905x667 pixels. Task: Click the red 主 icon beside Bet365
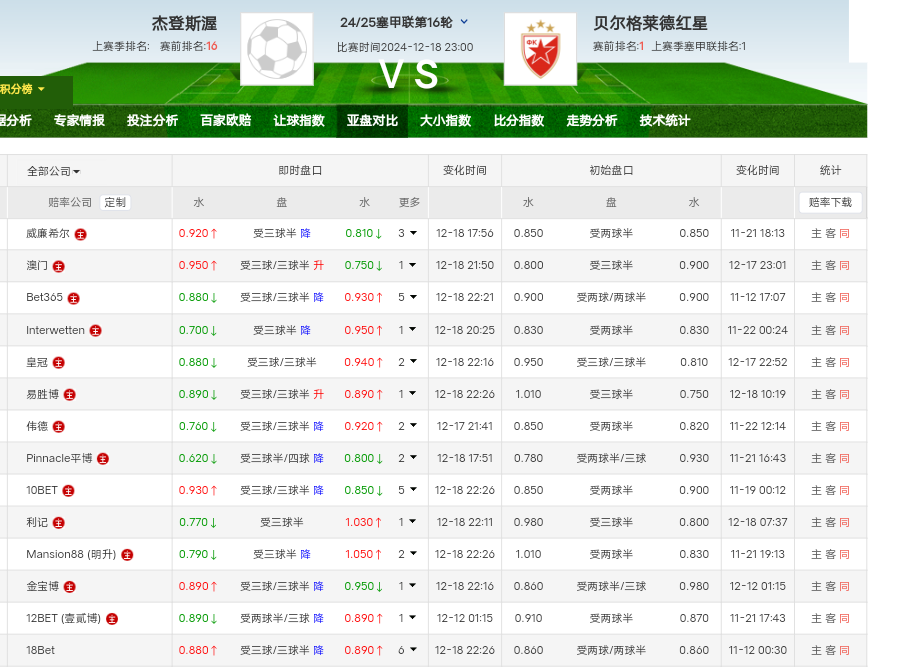click(73, 298)
